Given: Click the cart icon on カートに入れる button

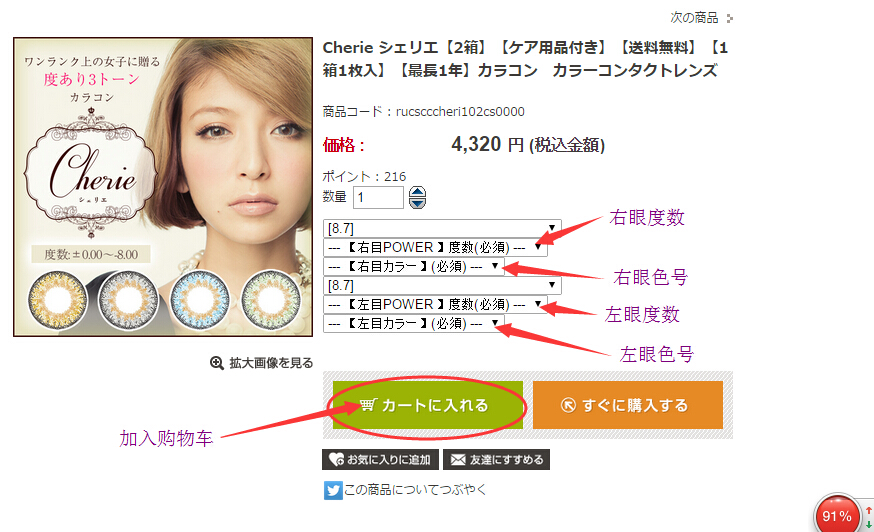Looking at the screenshot, I should (x=368, y=405).
